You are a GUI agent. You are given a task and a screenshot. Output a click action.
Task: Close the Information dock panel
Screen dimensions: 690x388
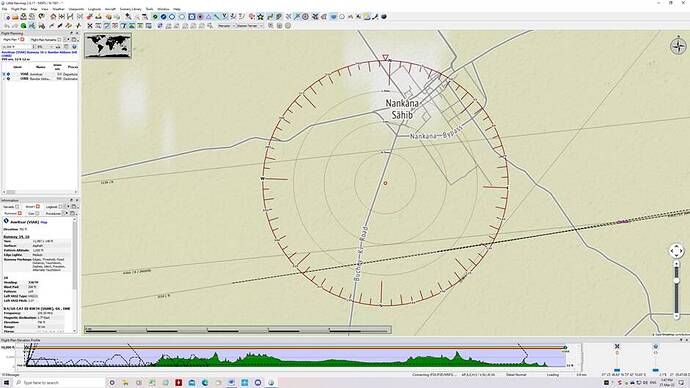point(77,200)
